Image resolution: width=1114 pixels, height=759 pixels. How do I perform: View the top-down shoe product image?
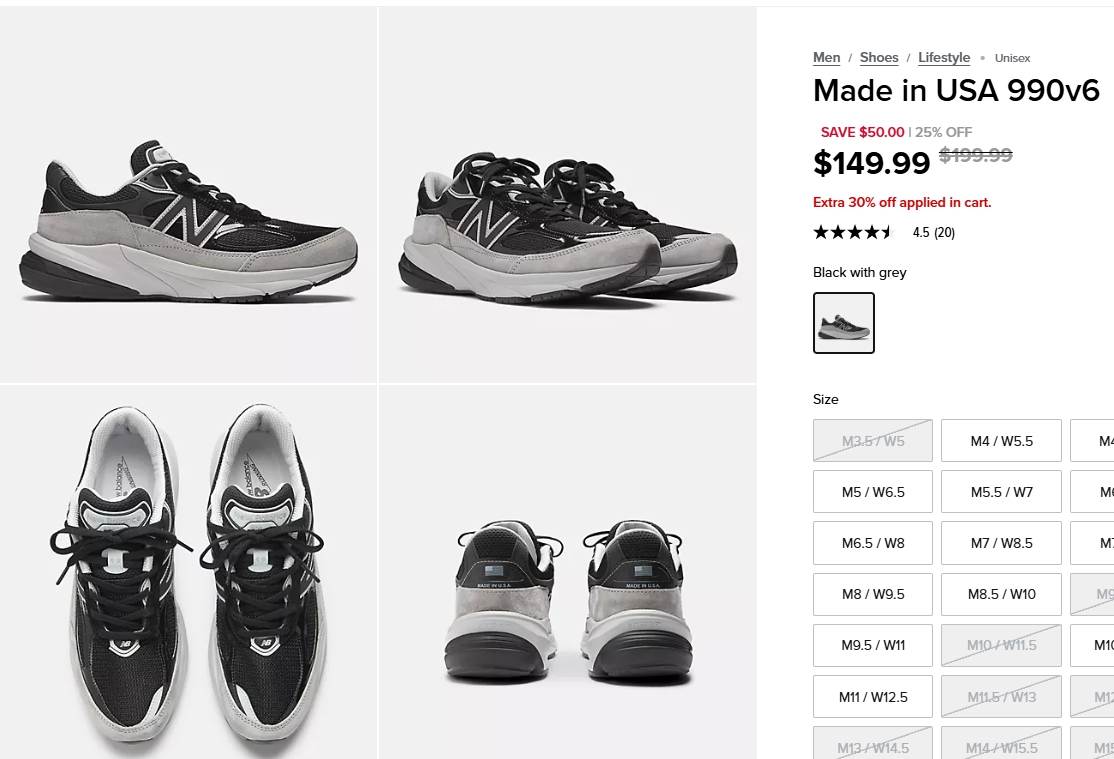pyautogui.click(x=188, y=572)
